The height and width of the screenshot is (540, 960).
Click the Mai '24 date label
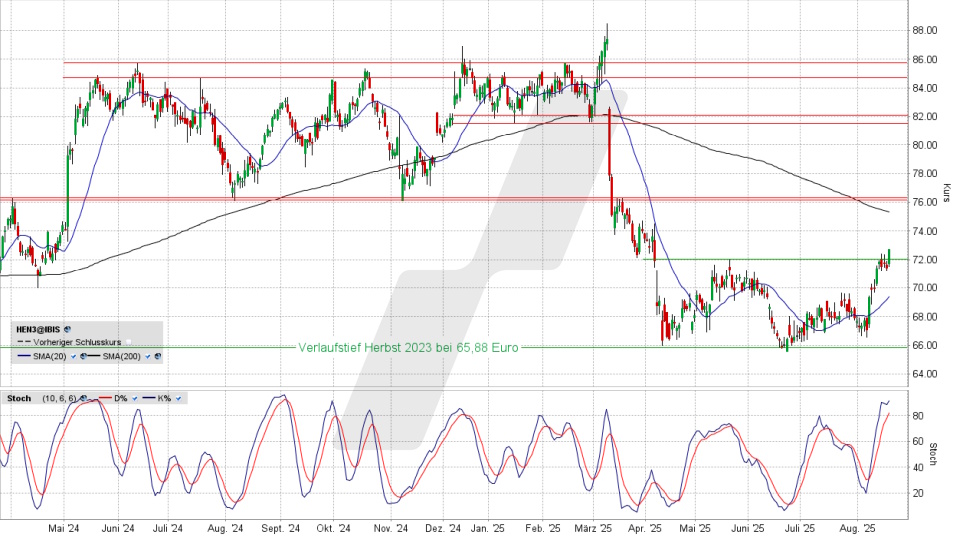point(63,528)
